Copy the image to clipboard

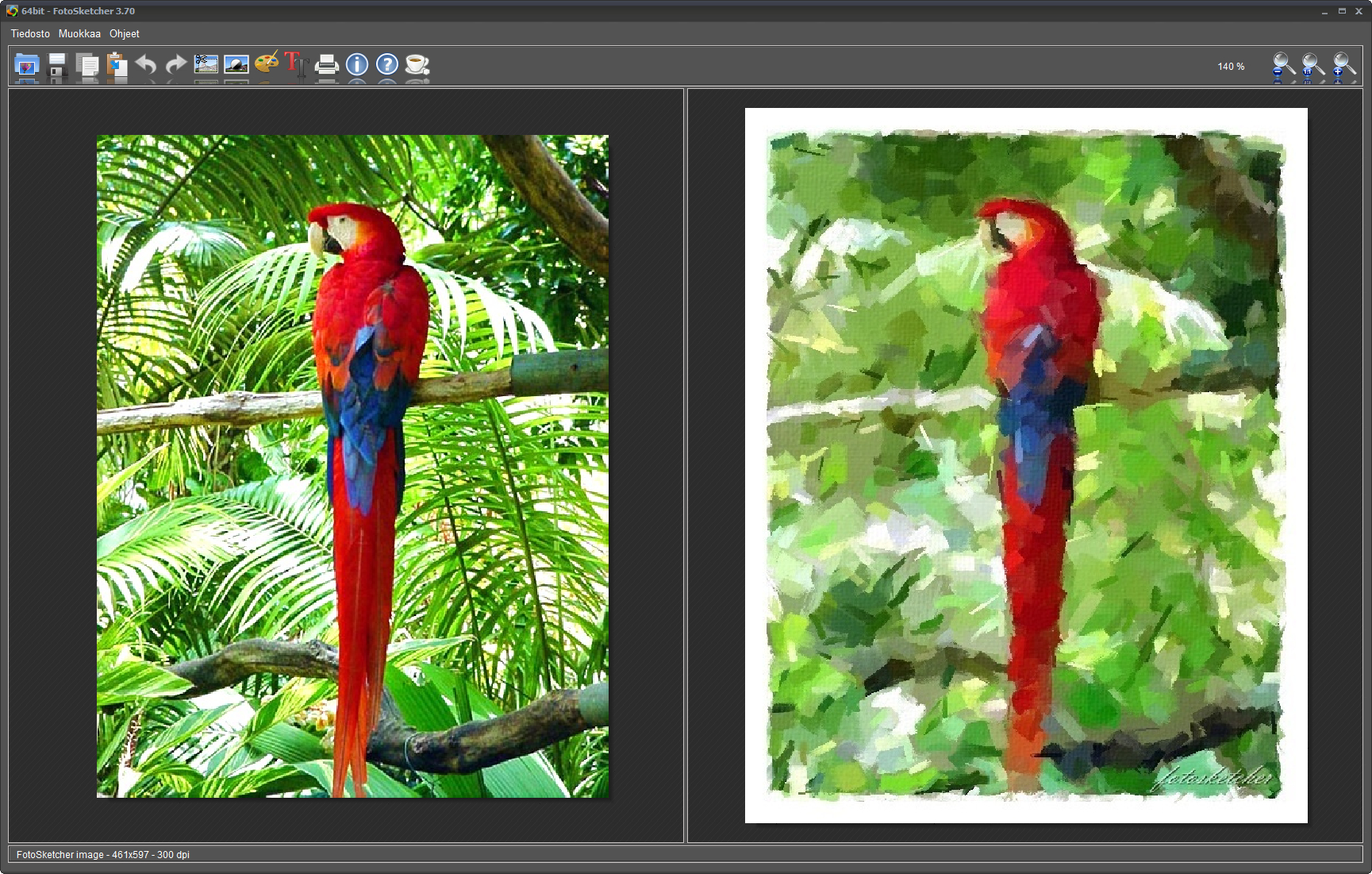[x=86, y=65]
